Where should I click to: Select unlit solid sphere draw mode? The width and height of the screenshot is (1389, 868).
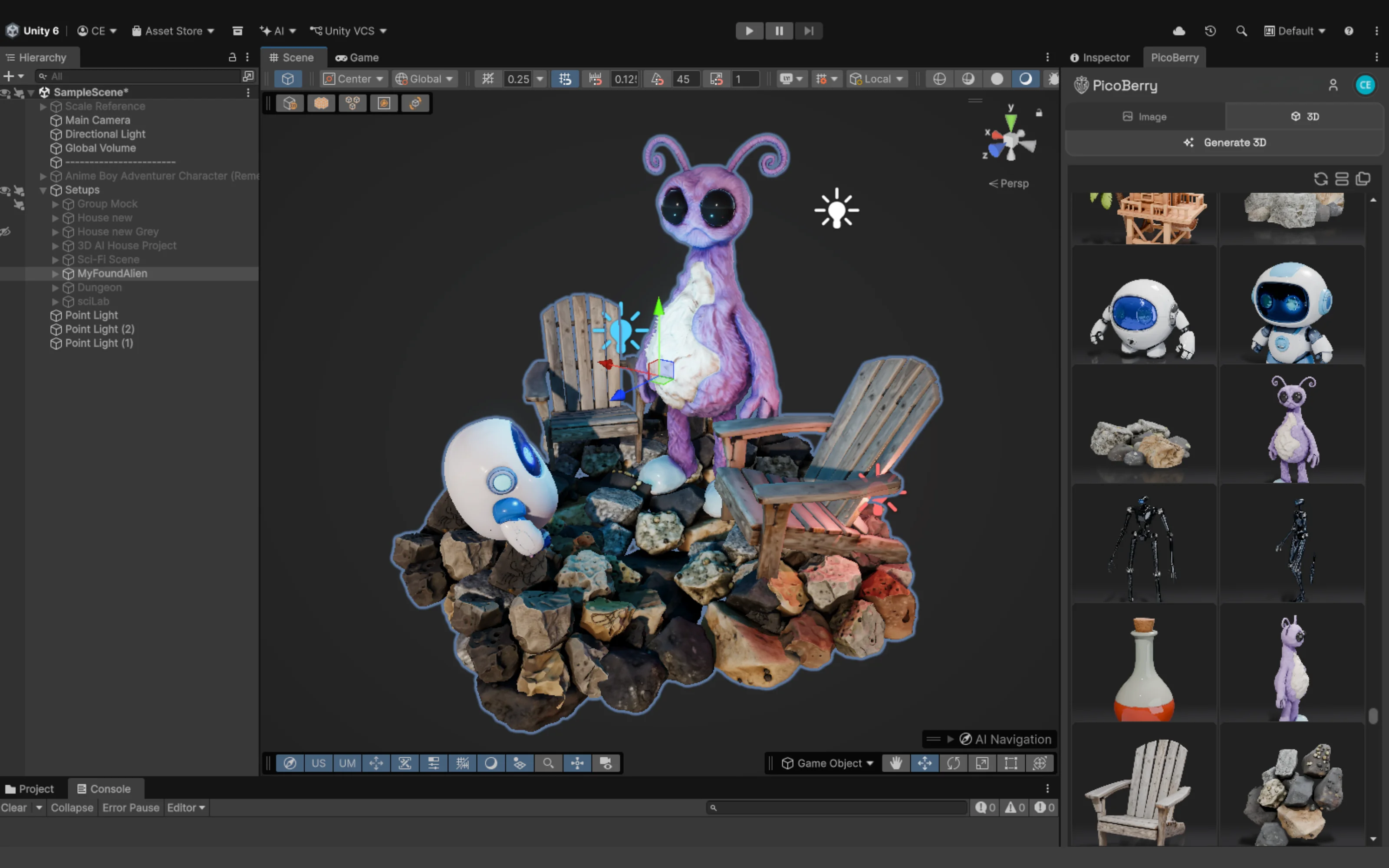[x=997, y=79]
